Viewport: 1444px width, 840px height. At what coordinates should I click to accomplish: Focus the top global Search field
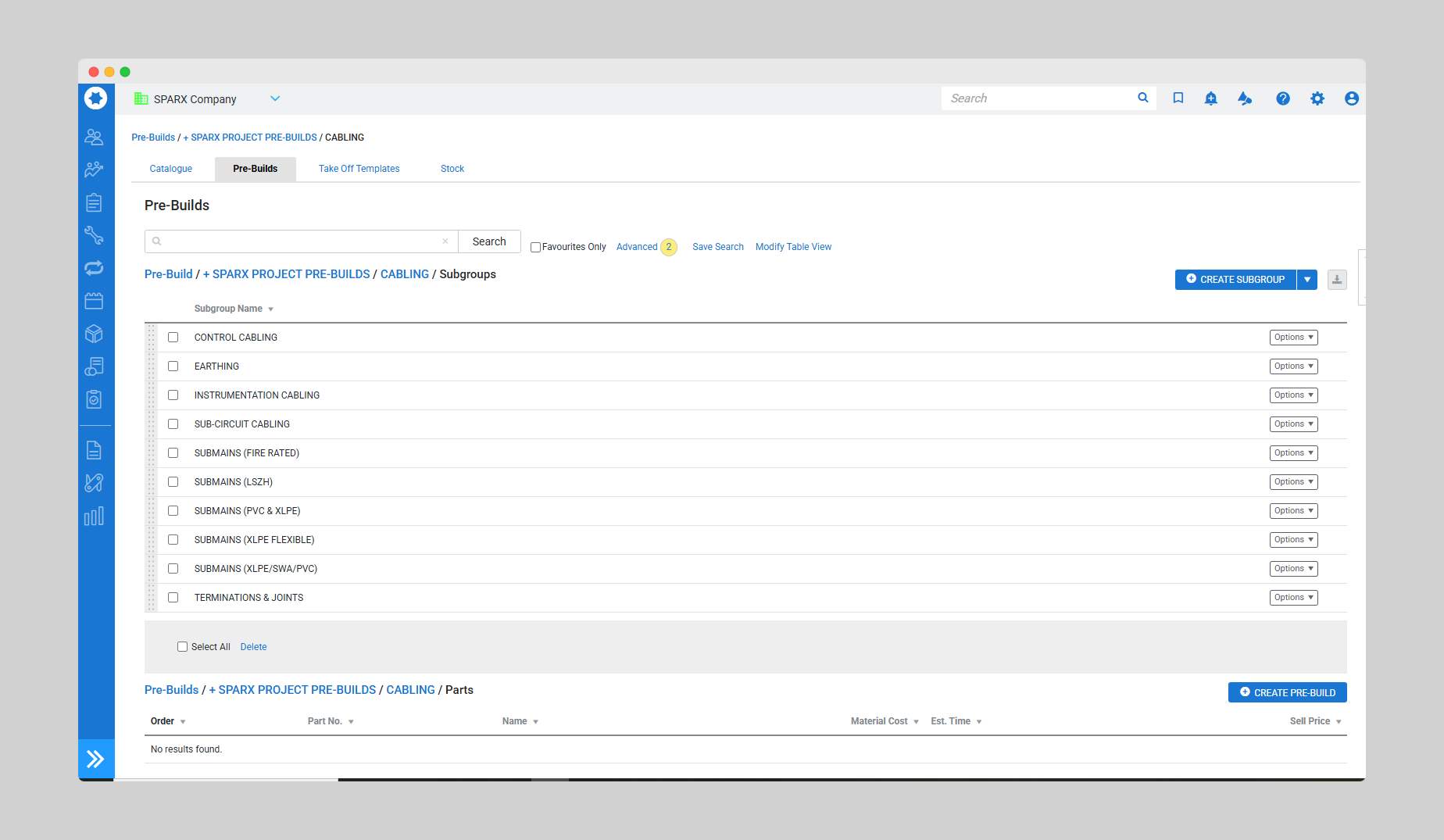point(1039,98)
